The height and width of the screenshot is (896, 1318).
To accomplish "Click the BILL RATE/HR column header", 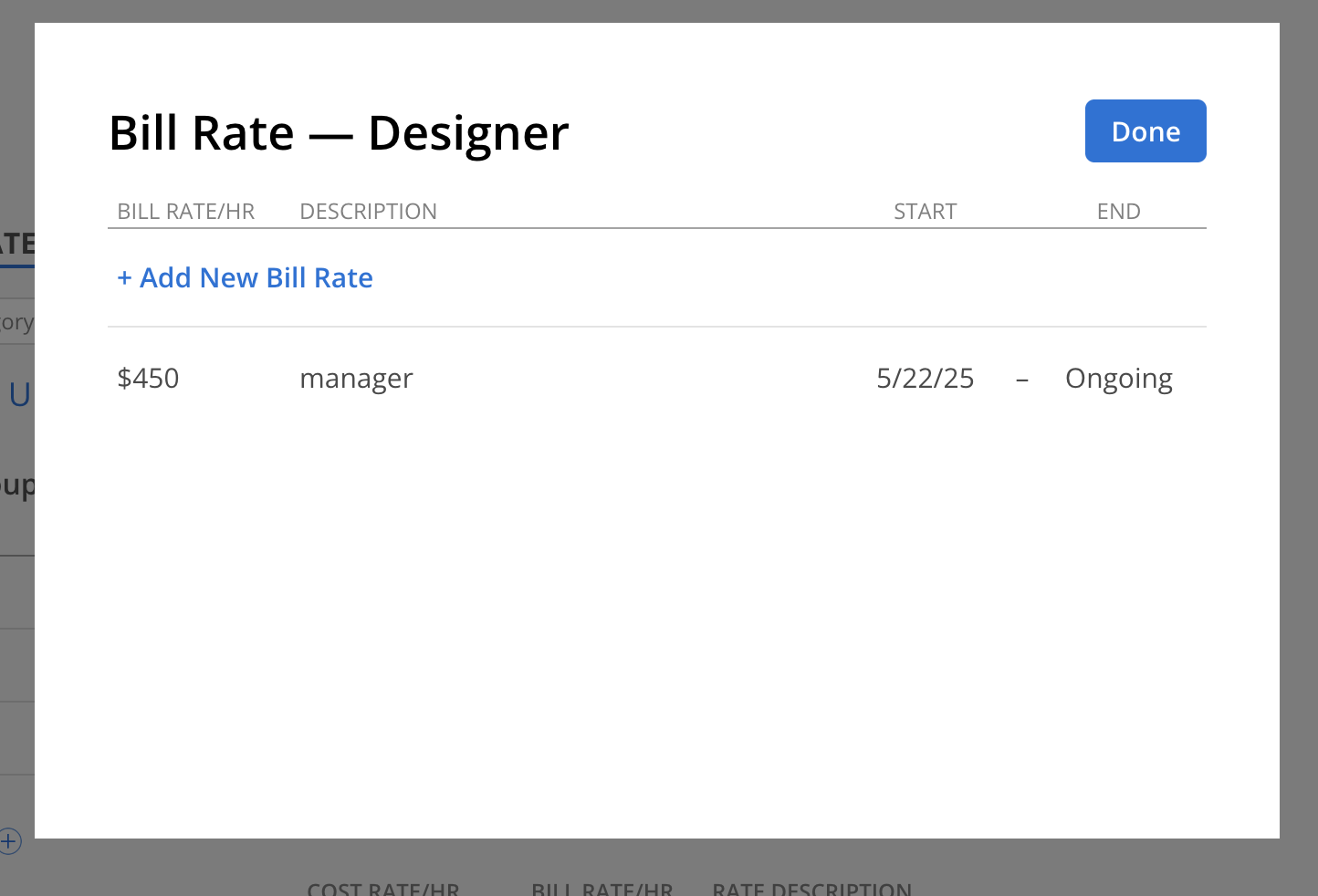I will pos(186,212).
